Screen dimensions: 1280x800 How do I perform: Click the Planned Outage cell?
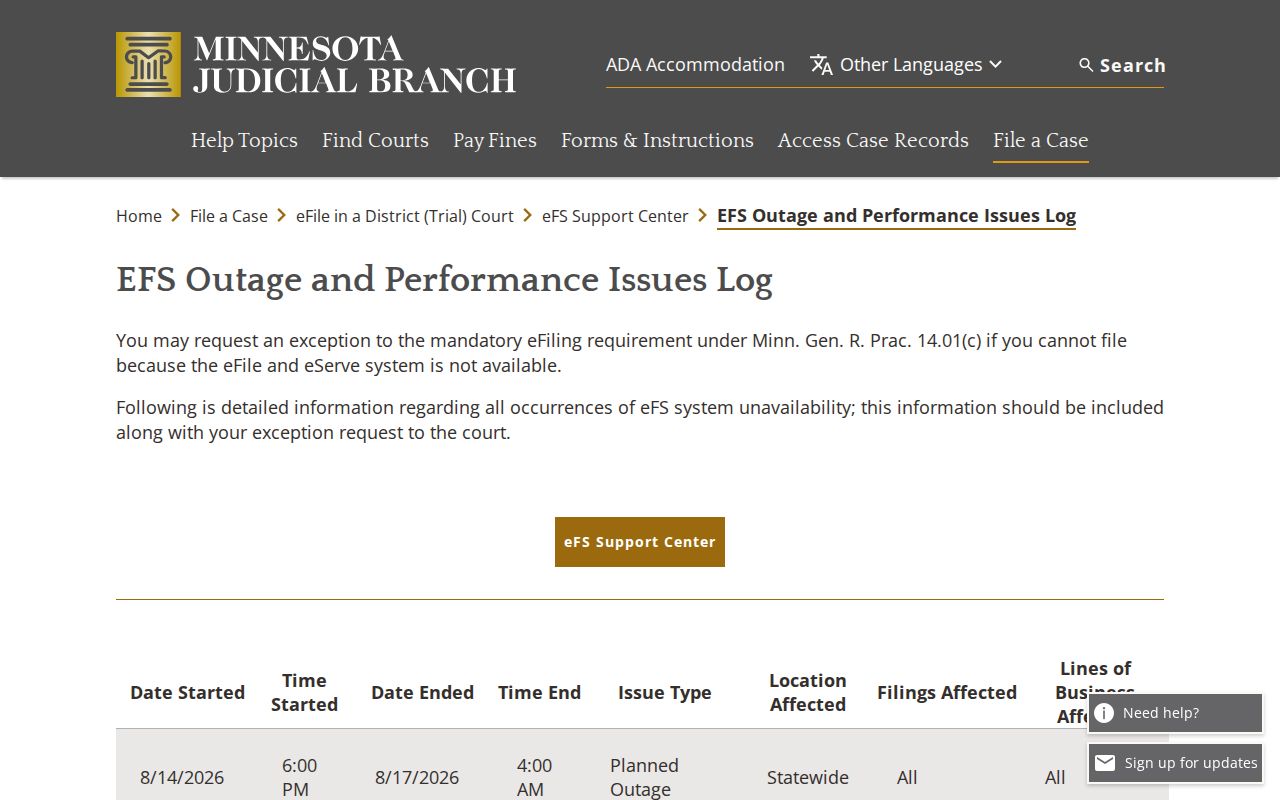click(644, 777)
